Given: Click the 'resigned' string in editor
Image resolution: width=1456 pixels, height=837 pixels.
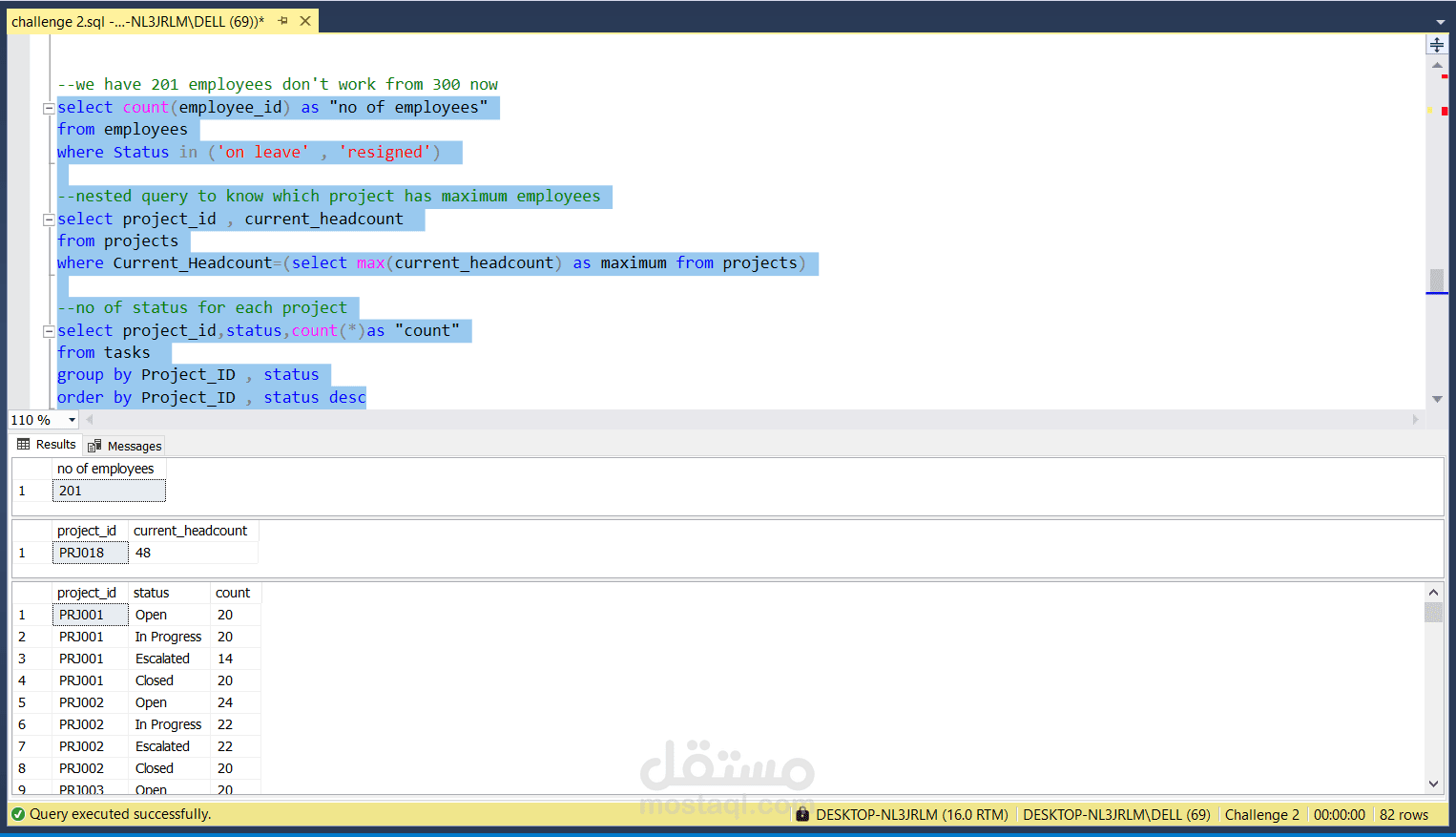Looking at the screenshot, I should tap(385, 152).
